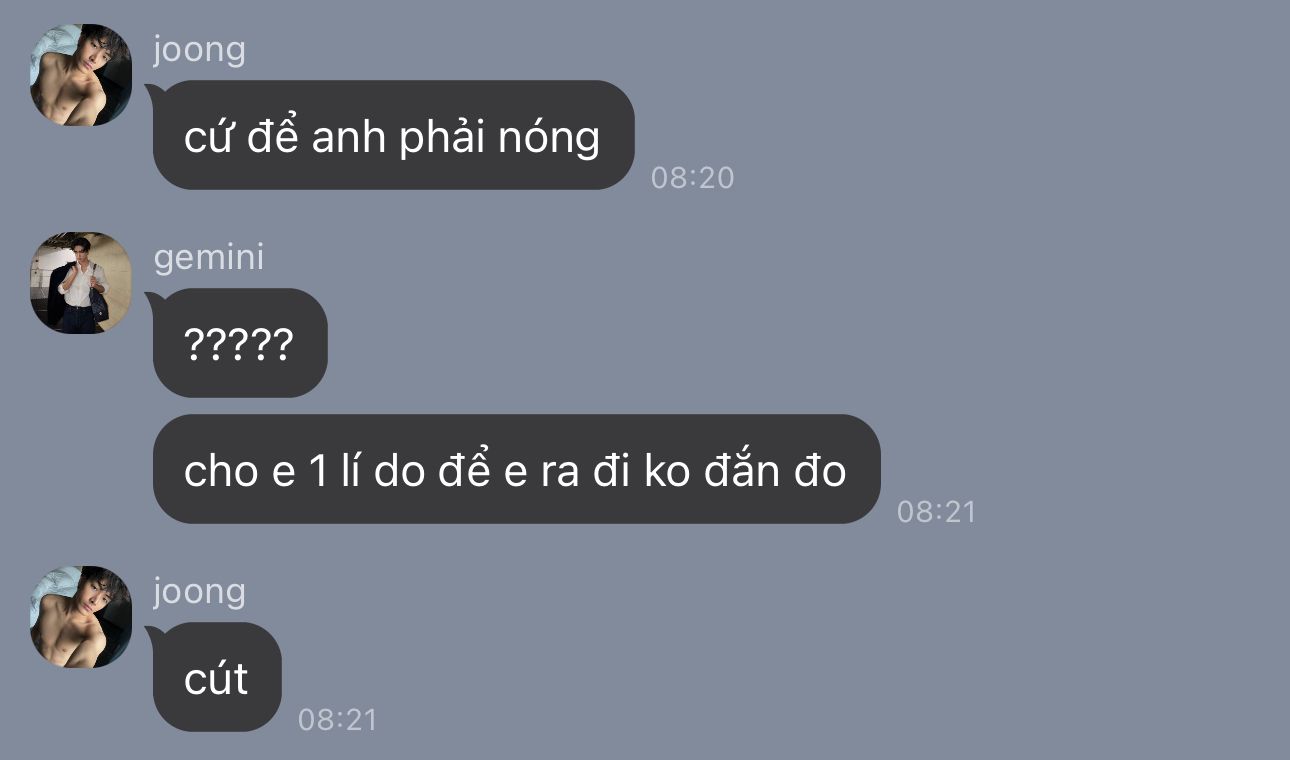
Task: Select the "cho e 1 lí do" message bubble
Action: point(516,469)
